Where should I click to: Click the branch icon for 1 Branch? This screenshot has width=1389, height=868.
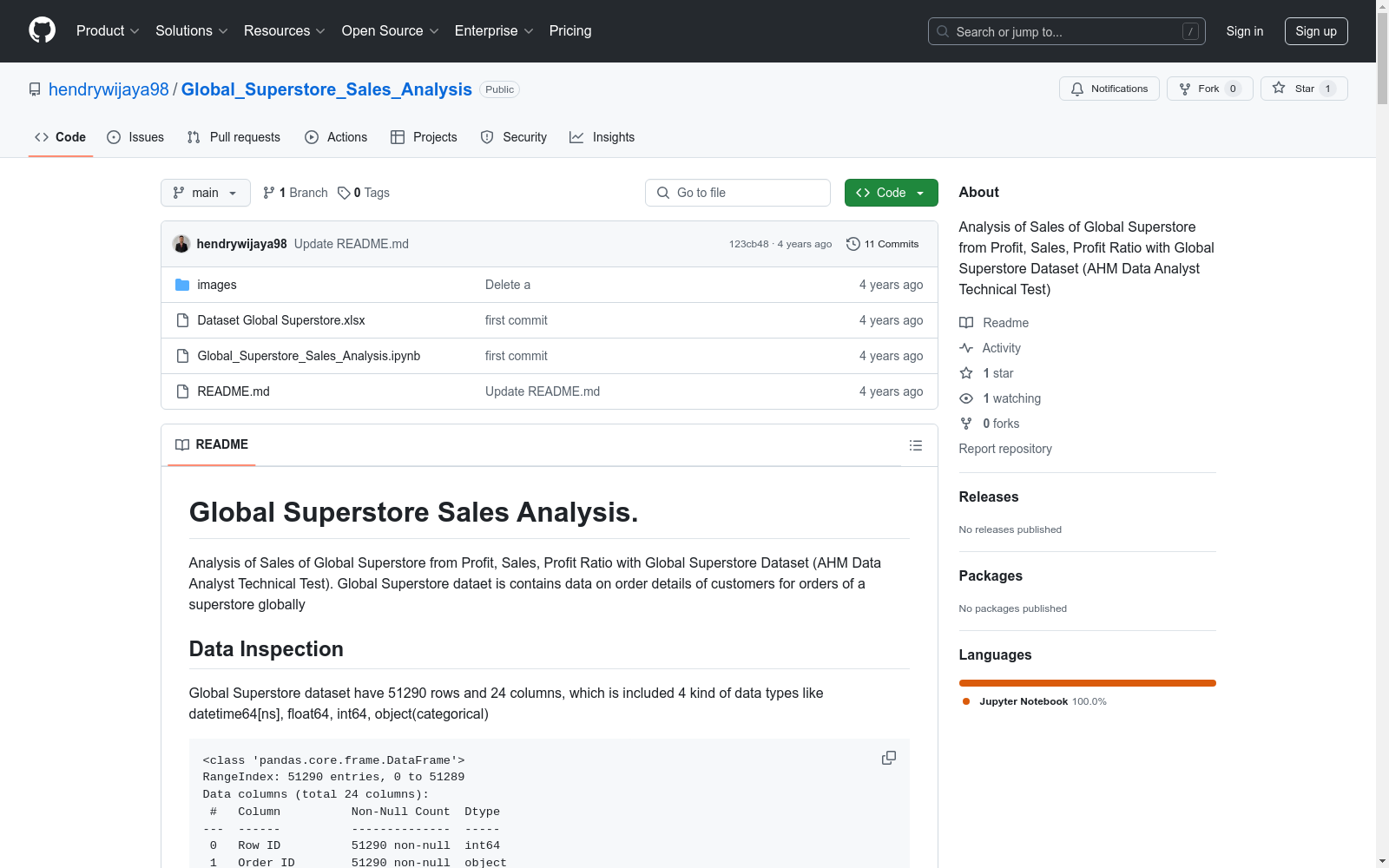(269, 193)
